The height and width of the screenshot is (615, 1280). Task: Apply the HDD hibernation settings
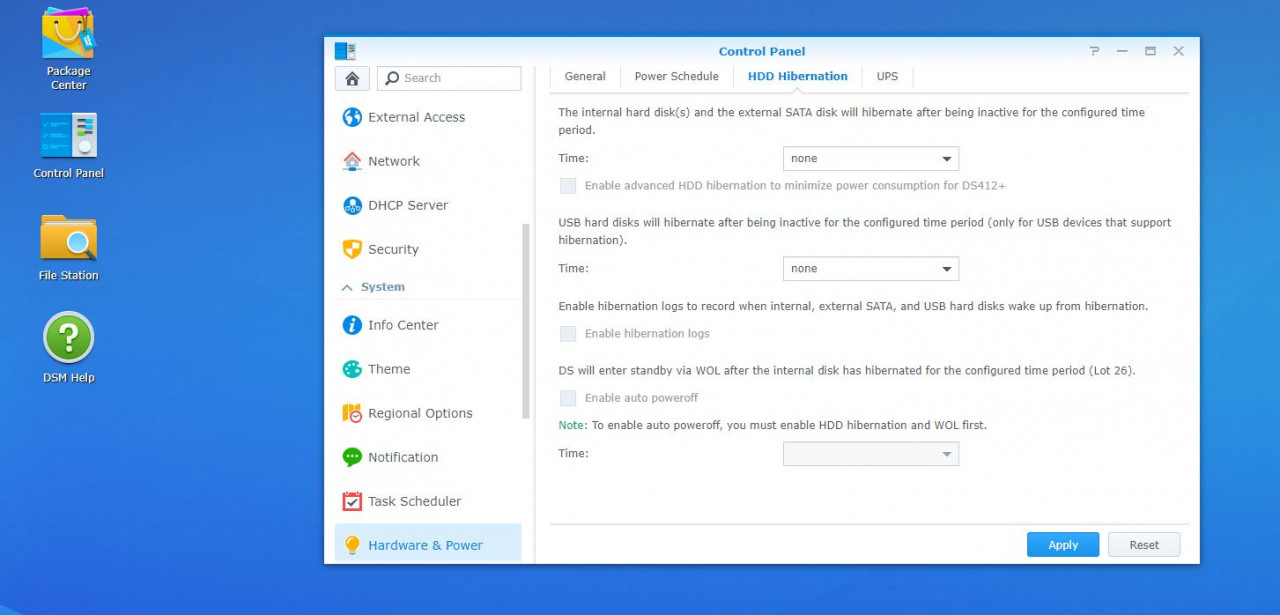1062,544
